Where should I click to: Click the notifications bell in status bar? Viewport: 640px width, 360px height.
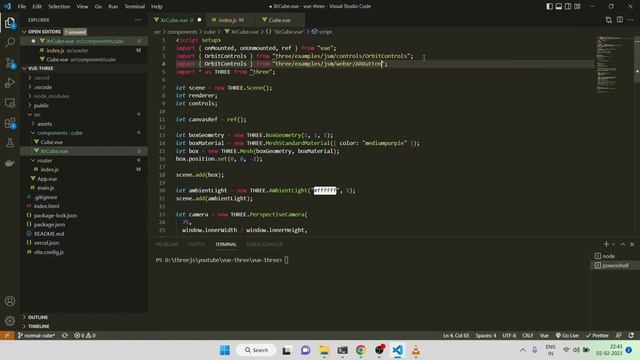click(631, 336)
